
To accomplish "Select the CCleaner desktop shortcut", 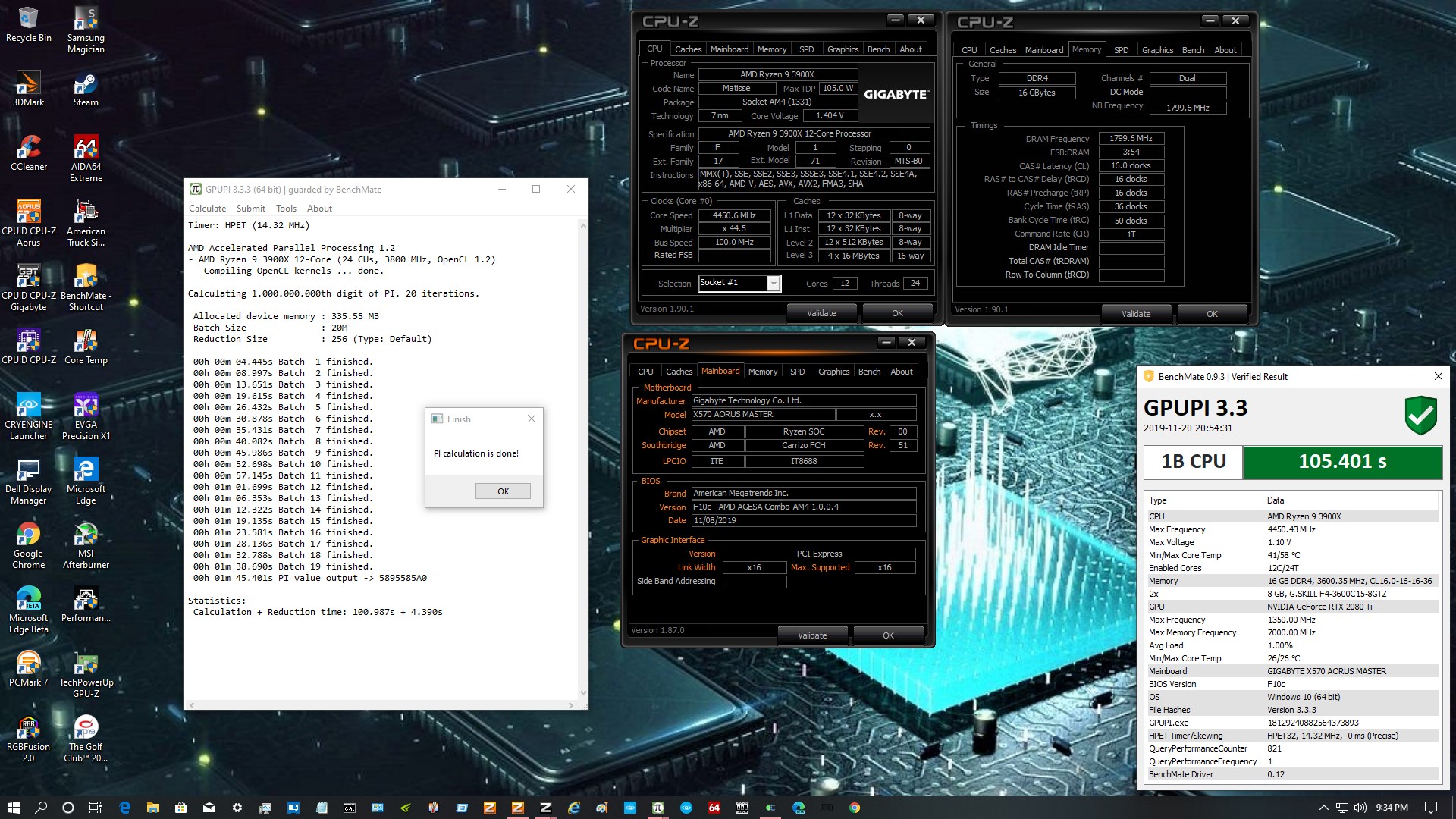I will tap(29, 153).
